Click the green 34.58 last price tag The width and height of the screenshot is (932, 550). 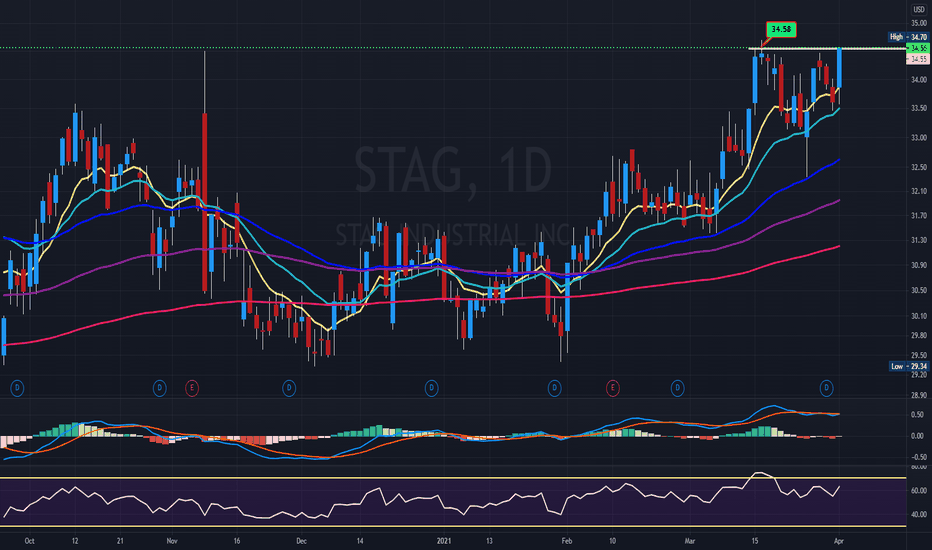[918, 48]
